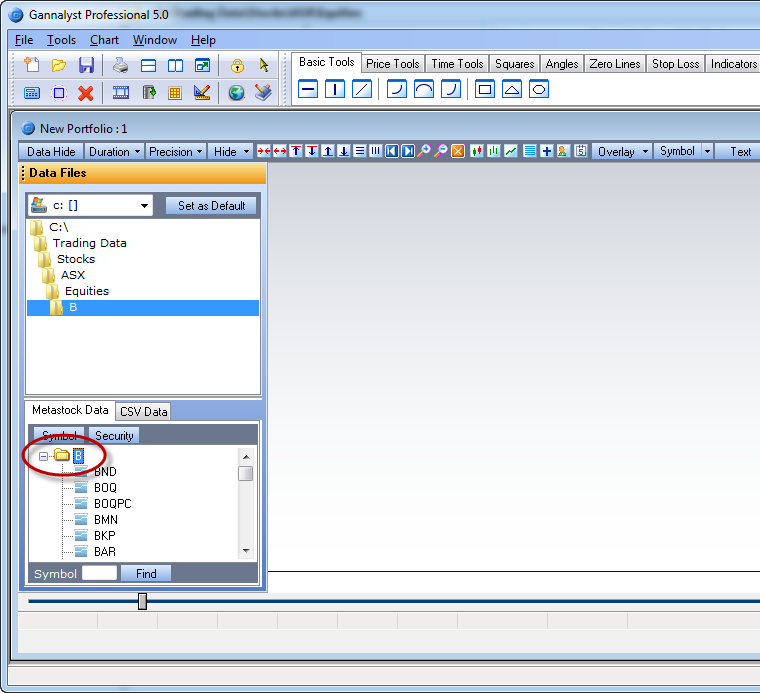Select the rectangle drawing tool
This screenshot has width=760, height=693.
[485, 89]
